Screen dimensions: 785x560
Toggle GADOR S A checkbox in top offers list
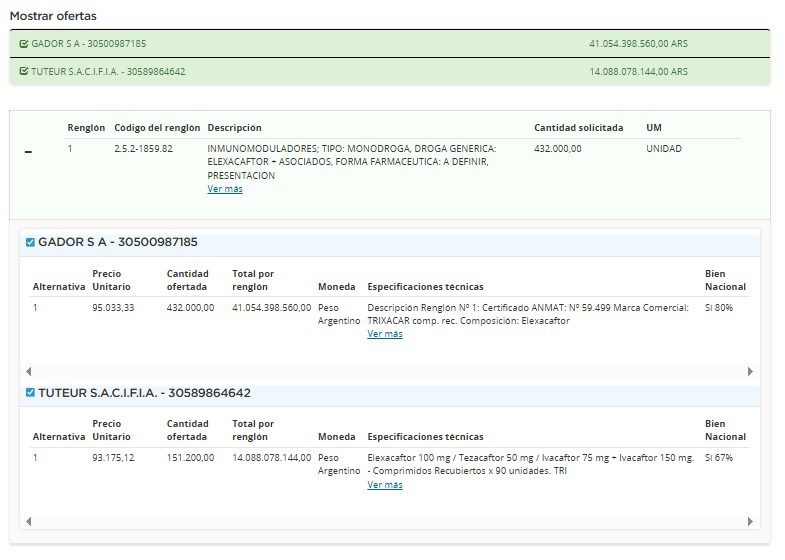click(24, 44)
